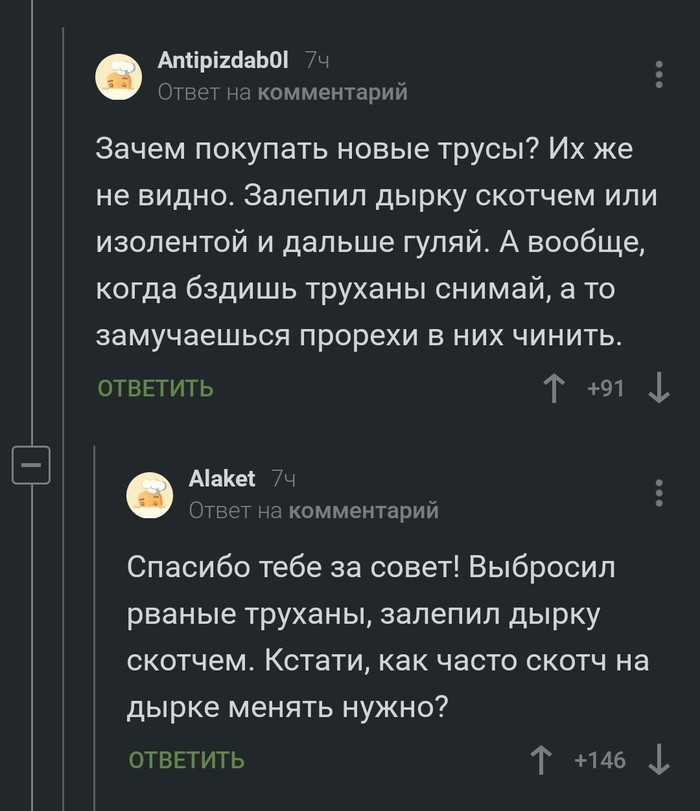
Task: Click ОТВЕТИТЬ under Antipizdab0l's comment
Action: [x=155, y=388]
